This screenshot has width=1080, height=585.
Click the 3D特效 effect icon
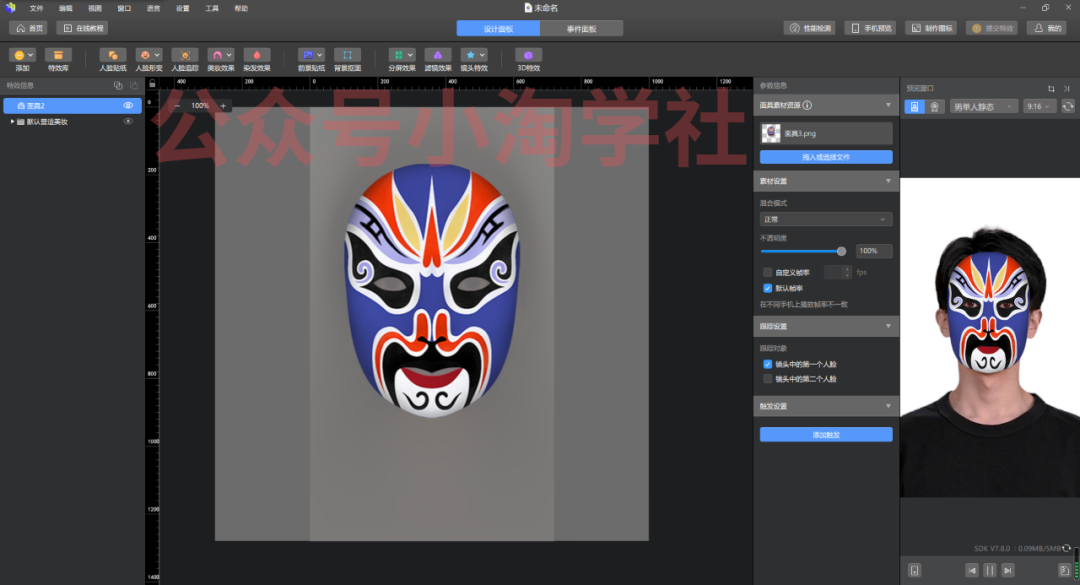click(528, 55)
